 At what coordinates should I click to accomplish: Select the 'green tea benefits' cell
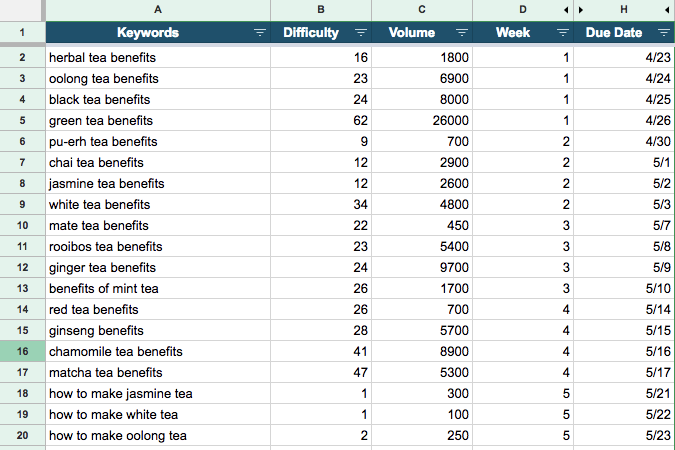coord(158,121)
